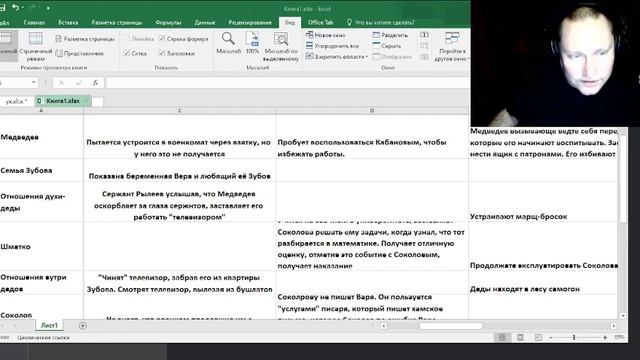The height and width of the screenshot is (360, 640).
Task: Open the Office Tab ribbon tab
Action: 320,22
